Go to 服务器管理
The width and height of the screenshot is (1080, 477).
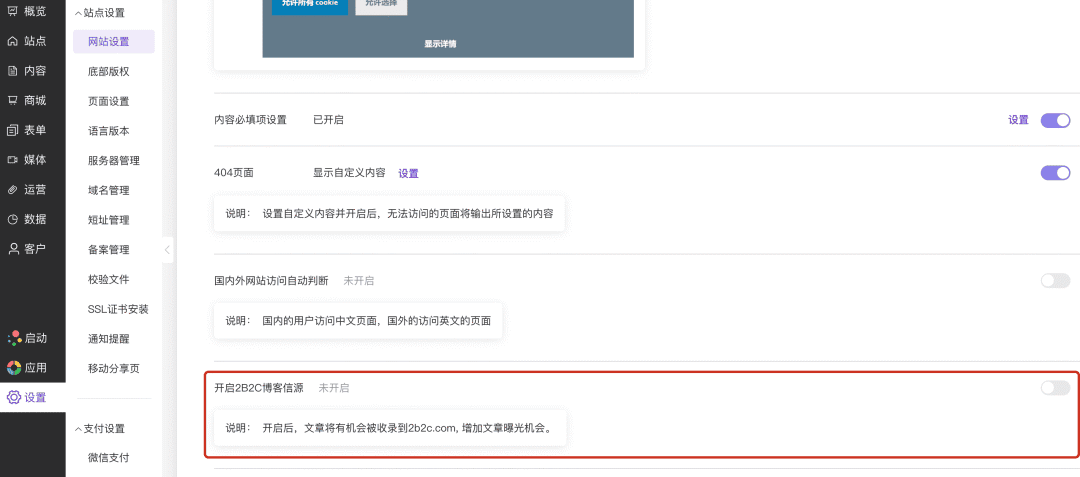(114, 160)
